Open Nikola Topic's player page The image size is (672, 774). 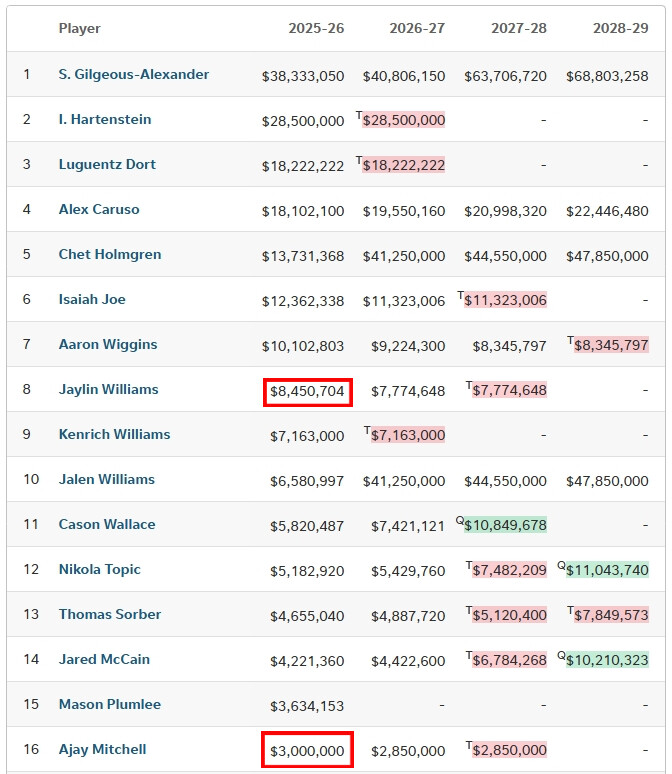click(100, 570)
